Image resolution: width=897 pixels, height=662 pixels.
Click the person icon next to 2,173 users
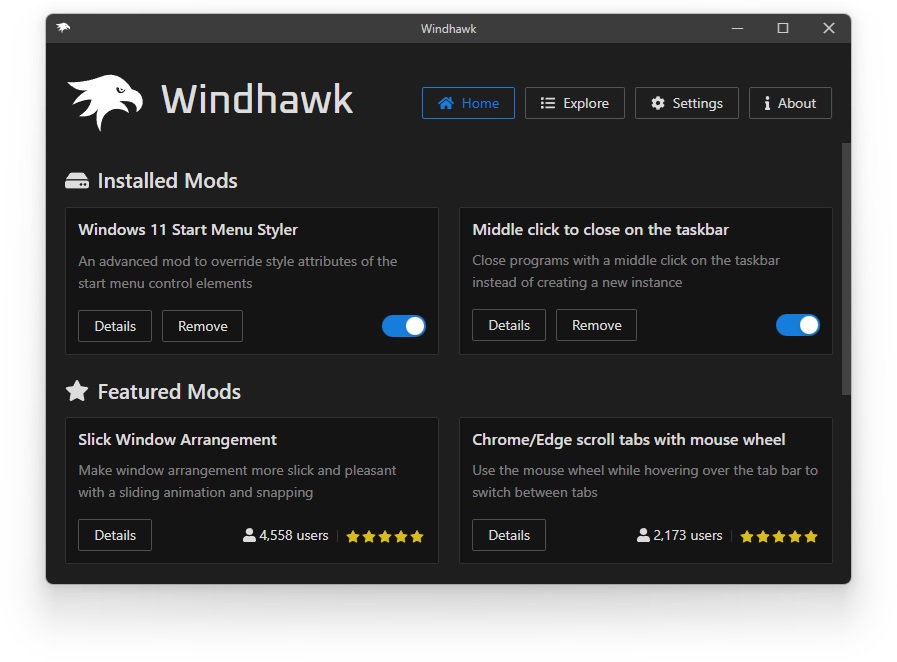[x=641, y=535]
